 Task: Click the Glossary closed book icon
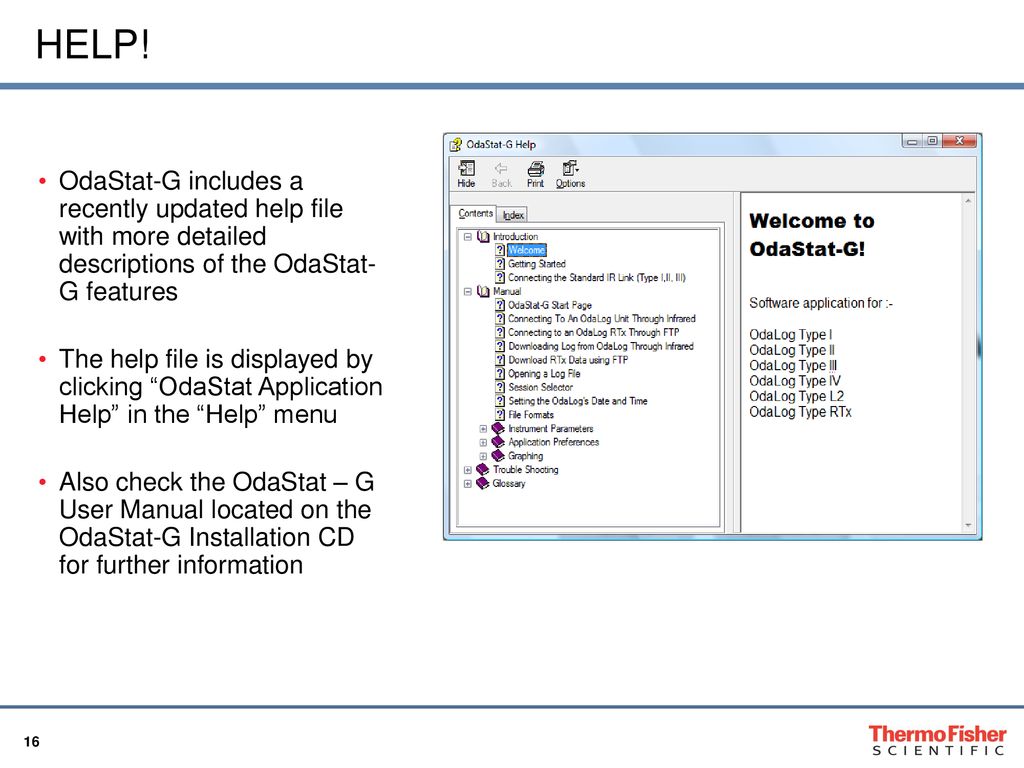[x=483, y=483]
